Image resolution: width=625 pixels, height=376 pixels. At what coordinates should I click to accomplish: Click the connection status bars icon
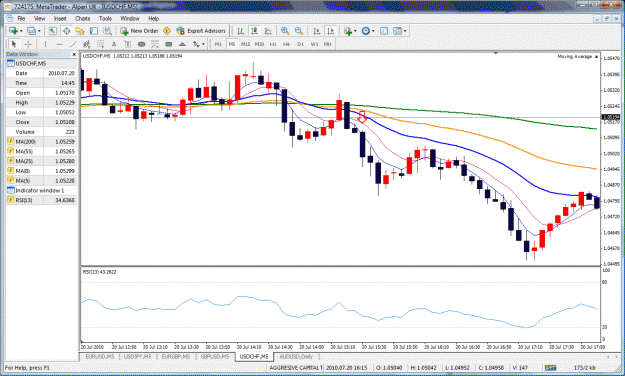pos(550,367)
